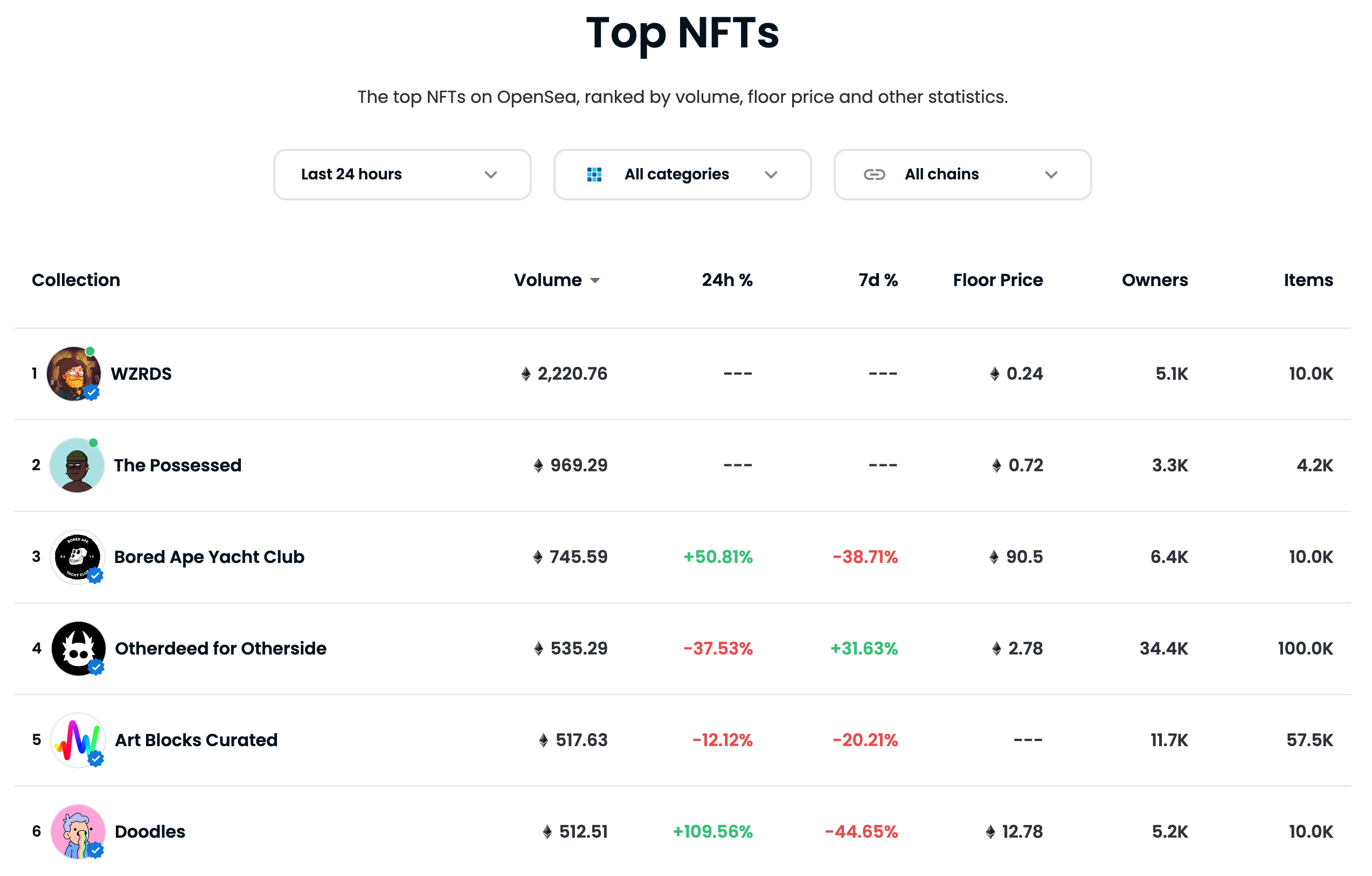Open the Doodles collection avatar
Image resolution: width=1372 pixels, height=876 pixels.
[78, 832]
